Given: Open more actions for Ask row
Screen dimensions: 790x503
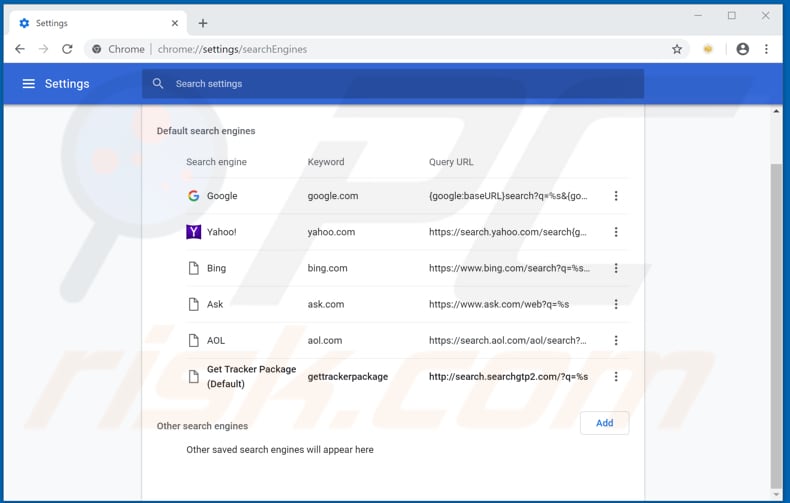Looking at the screenshot, I should (x=616, y=304).
